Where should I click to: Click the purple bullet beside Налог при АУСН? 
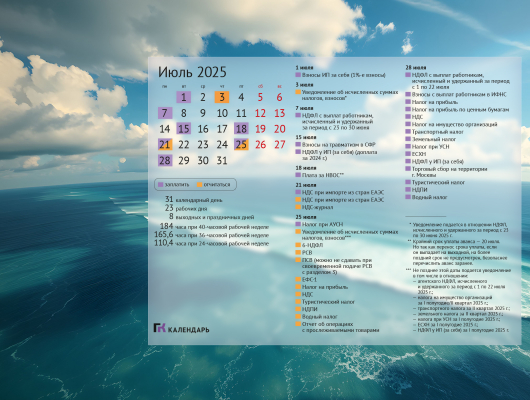(x=298, y=224)
